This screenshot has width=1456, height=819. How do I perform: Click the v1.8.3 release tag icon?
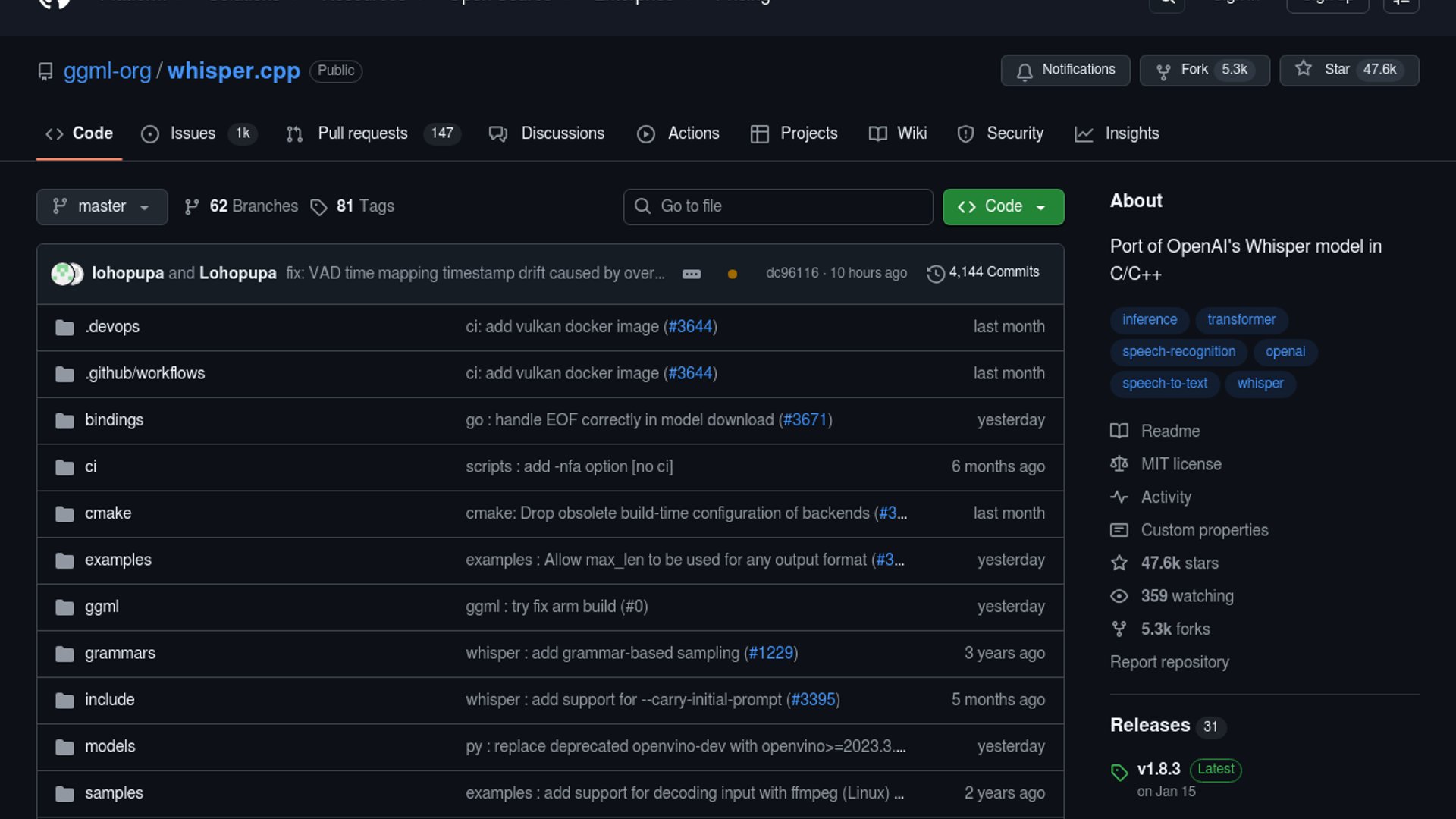1119,771
